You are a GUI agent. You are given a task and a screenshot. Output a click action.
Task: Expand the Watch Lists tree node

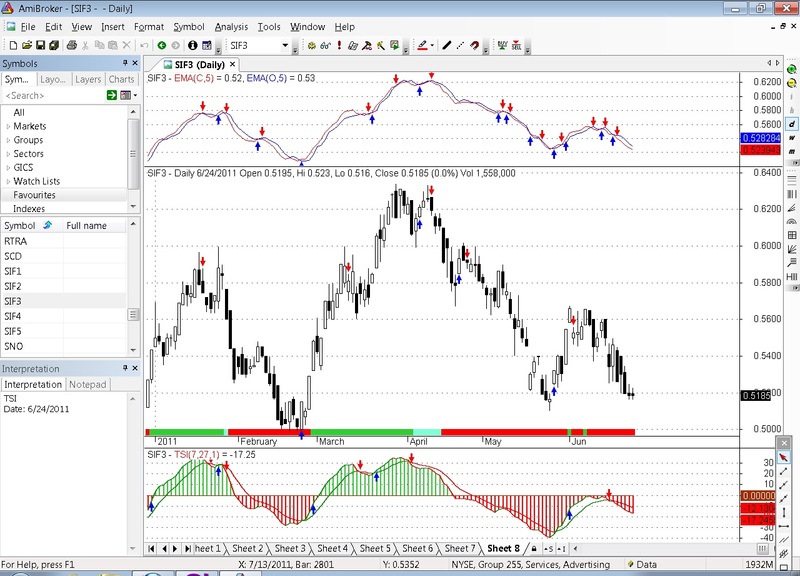8,182
